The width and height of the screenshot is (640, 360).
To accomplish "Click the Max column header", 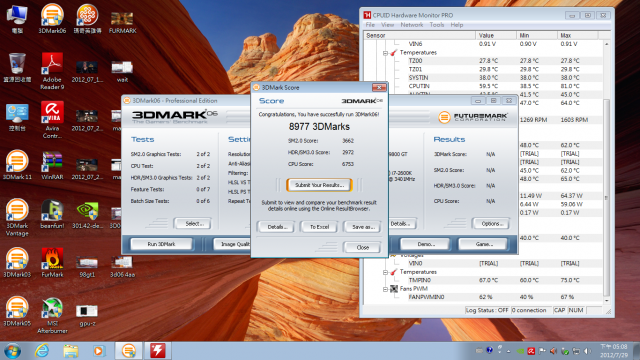I will pos(578,36).
